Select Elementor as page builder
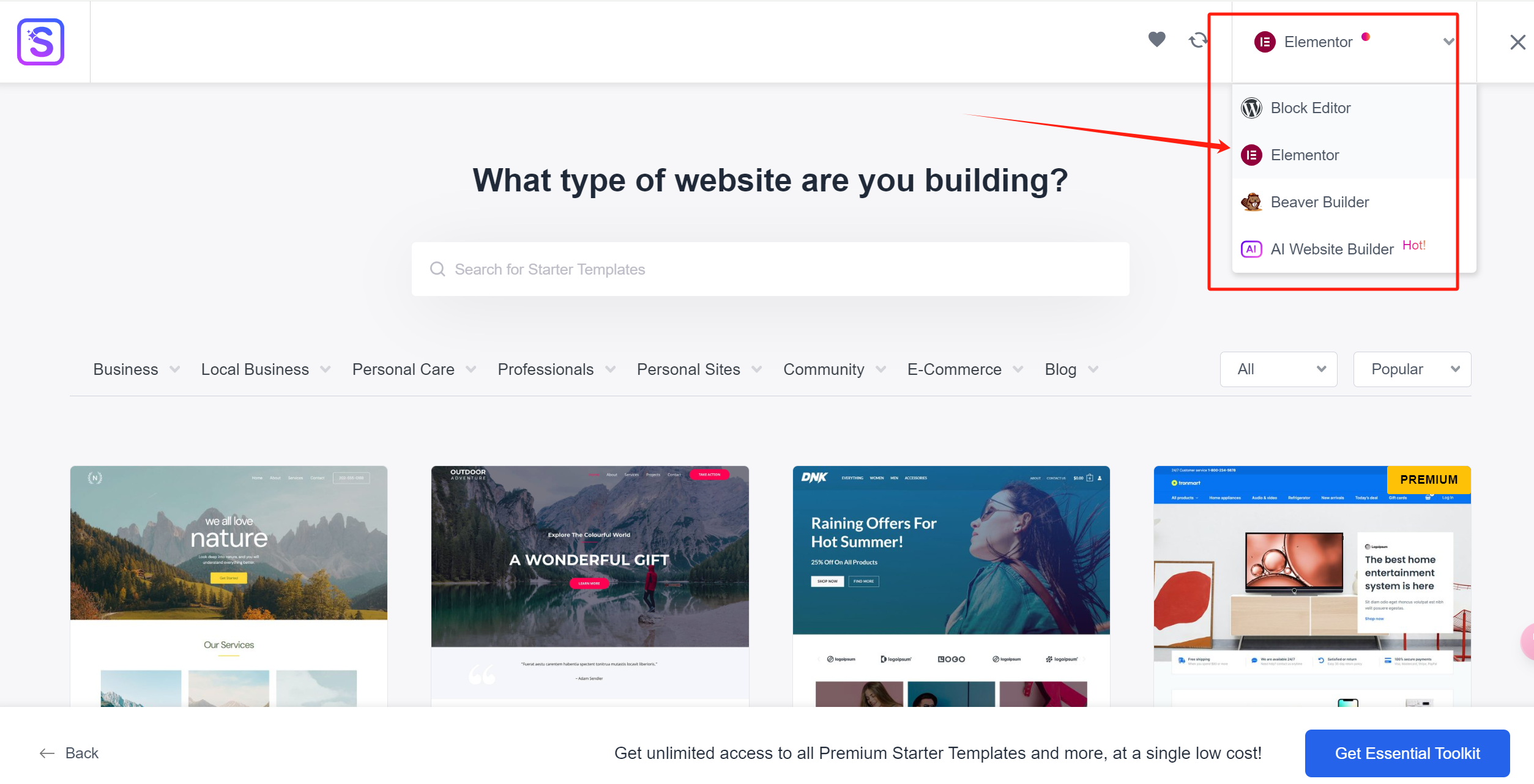The width and height of the screenshot is (1534, 784). click(1304, 155)
